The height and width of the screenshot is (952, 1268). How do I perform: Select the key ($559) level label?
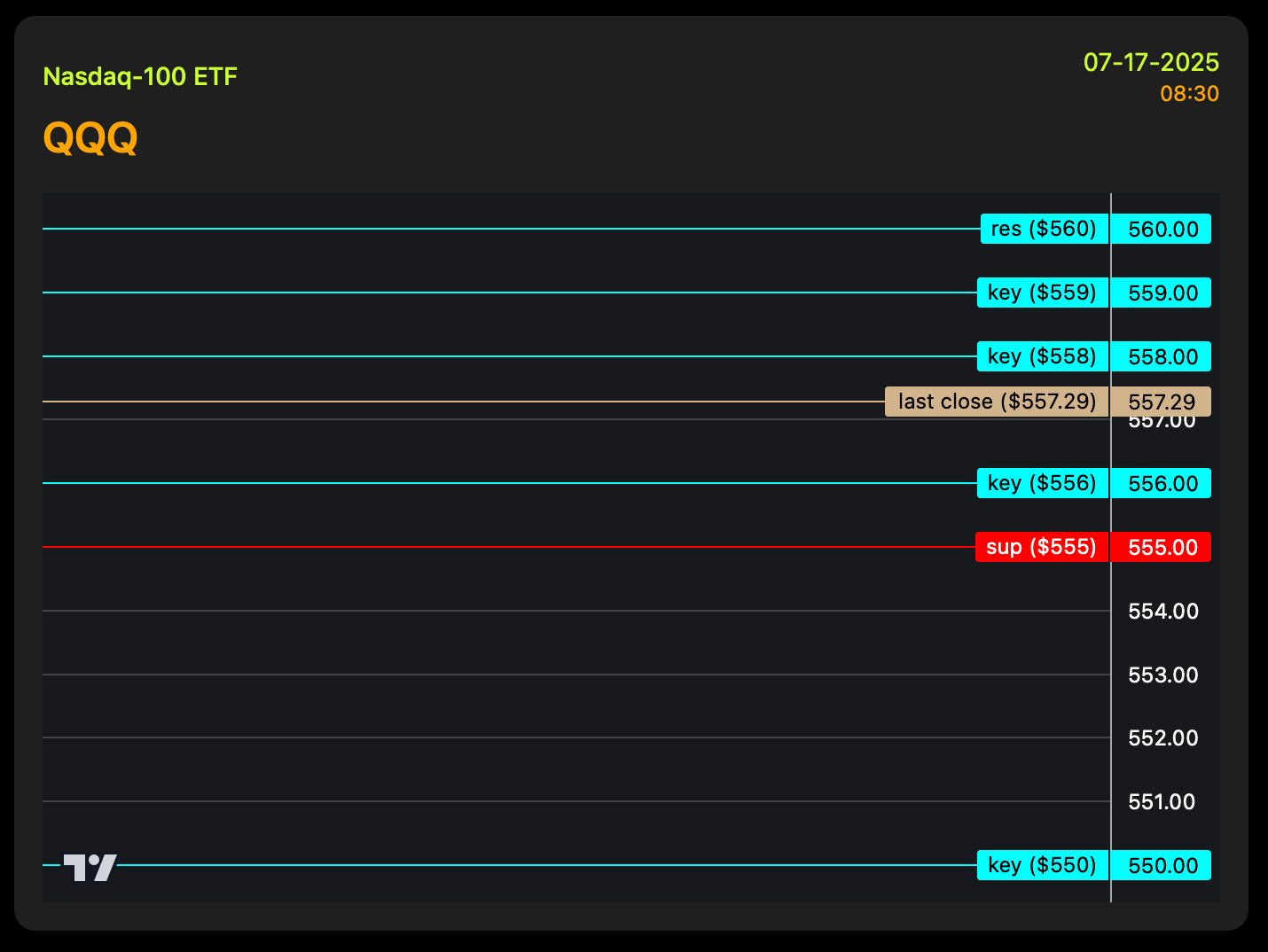1042,293
